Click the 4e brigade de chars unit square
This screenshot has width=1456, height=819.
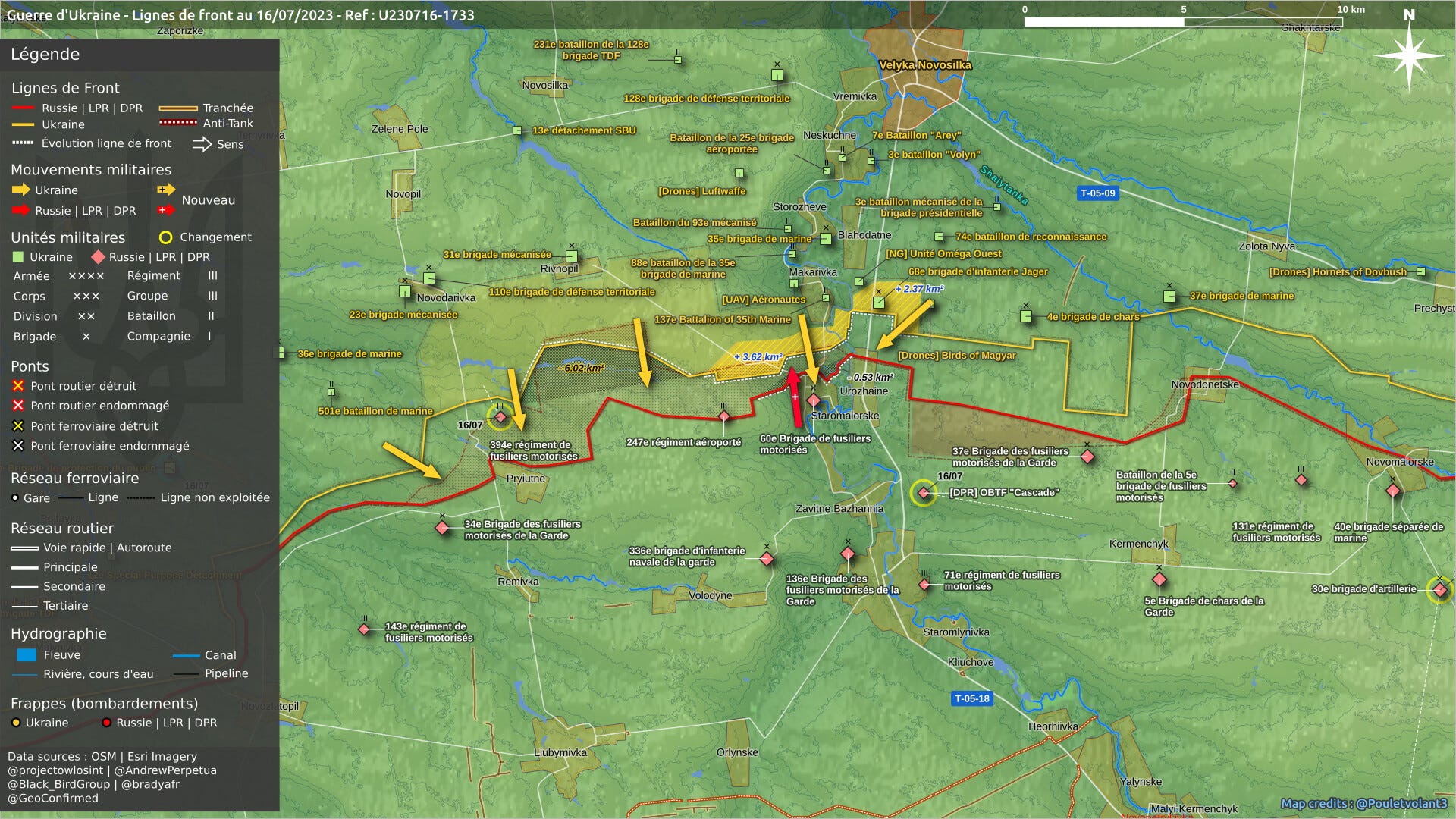(1026, 316)
